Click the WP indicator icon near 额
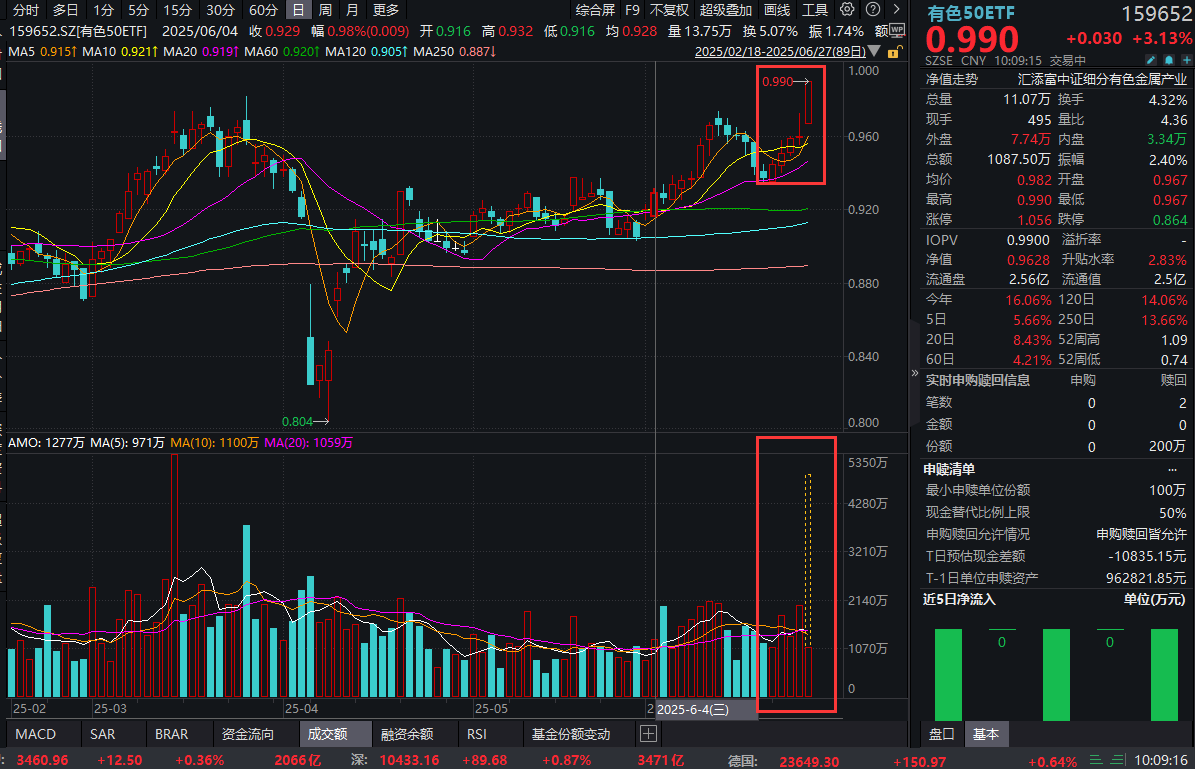The height and width of the screenshot is (769, 1195). tap(899, 31)
